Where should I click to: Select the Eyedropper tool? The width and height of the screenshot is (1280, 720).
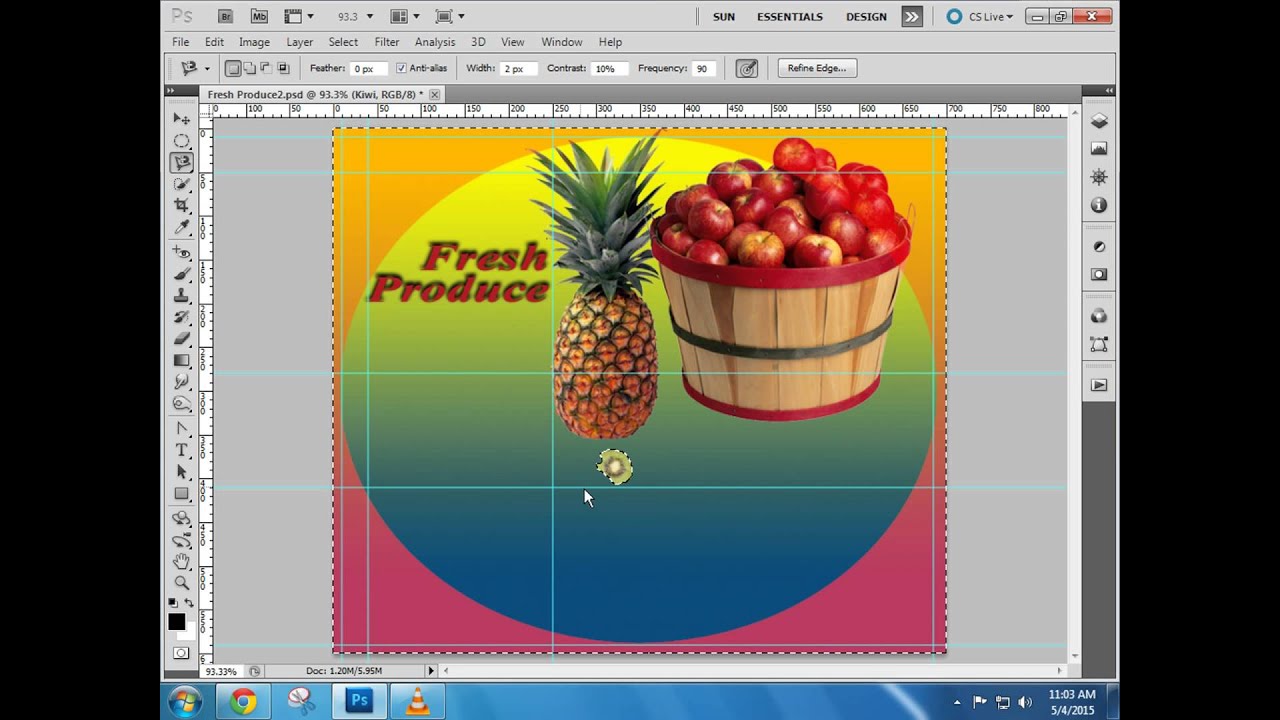coord(181,227)
